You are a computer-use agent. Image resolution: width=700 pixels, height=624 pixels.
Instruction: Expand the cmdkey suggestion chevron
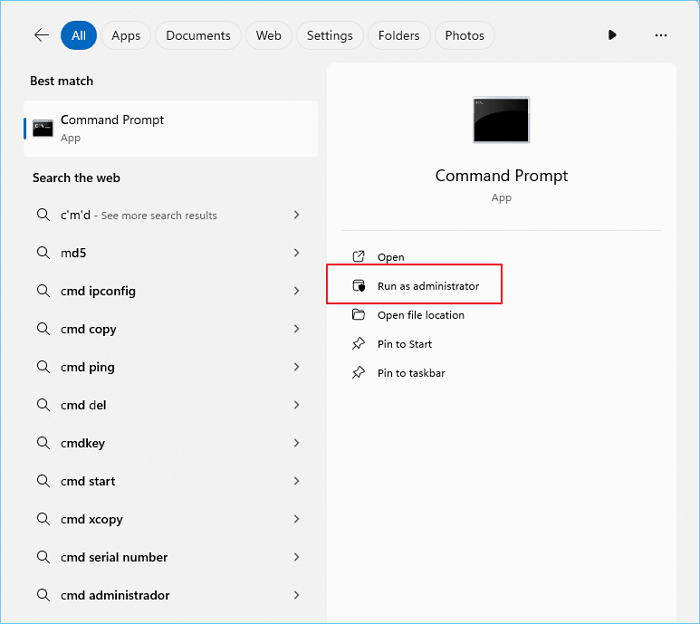tap(297, 443)
